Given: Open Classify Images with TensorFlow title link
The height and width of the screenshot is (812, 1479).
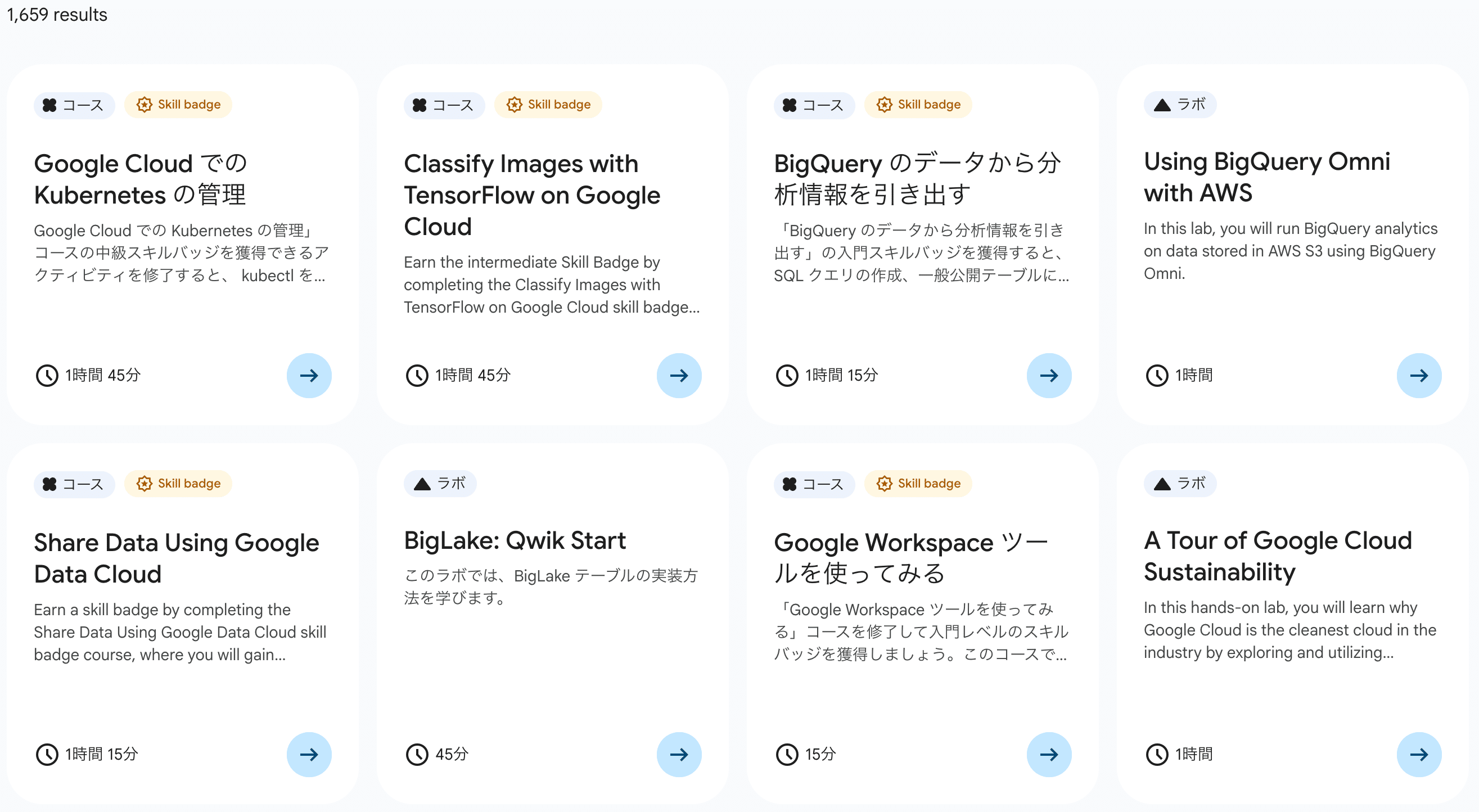Looking at the screenshot, I should [x=531, y=195].
